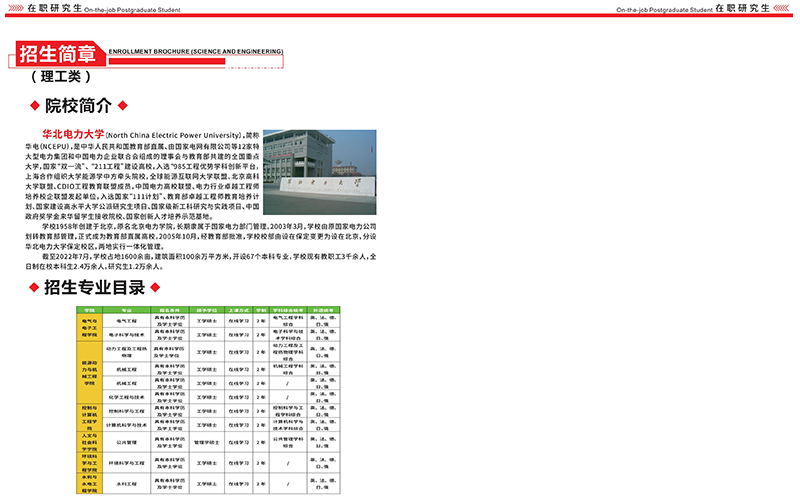
Task: Click the '机械工程学科综合' exam cell
Action: pos(288,369)
